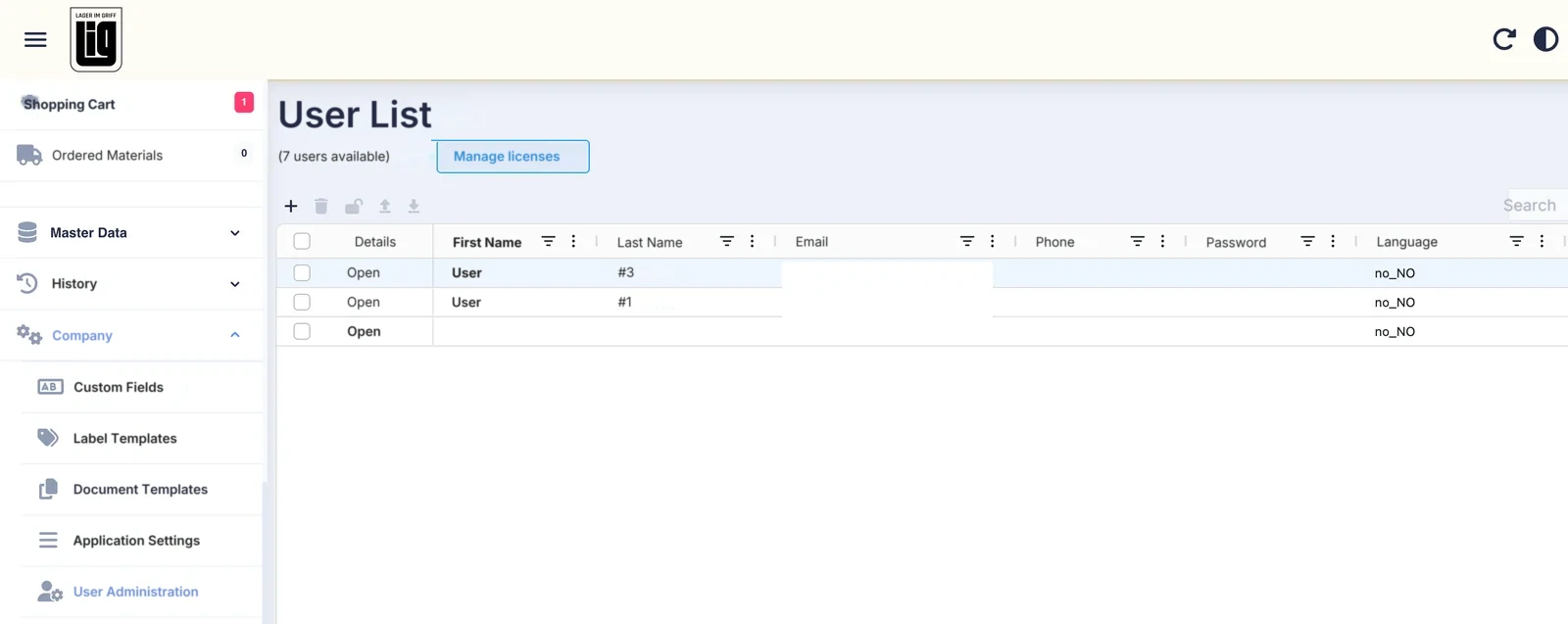Filter the Language column

[1517, 241]
